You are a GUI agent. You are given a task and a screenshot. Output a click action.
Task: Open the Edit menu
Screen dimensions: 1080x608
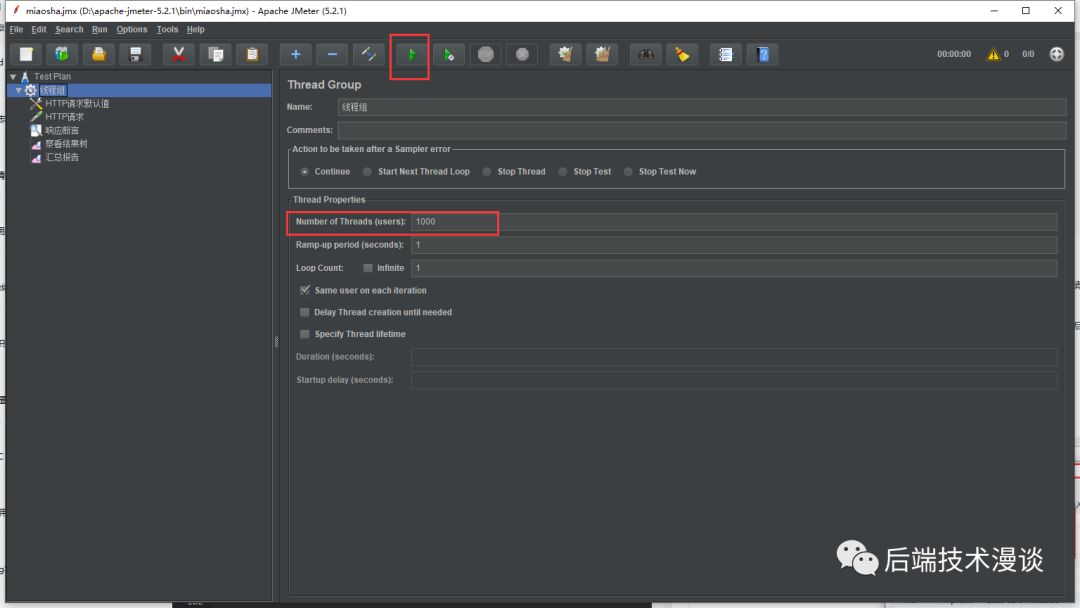(39, 30)
